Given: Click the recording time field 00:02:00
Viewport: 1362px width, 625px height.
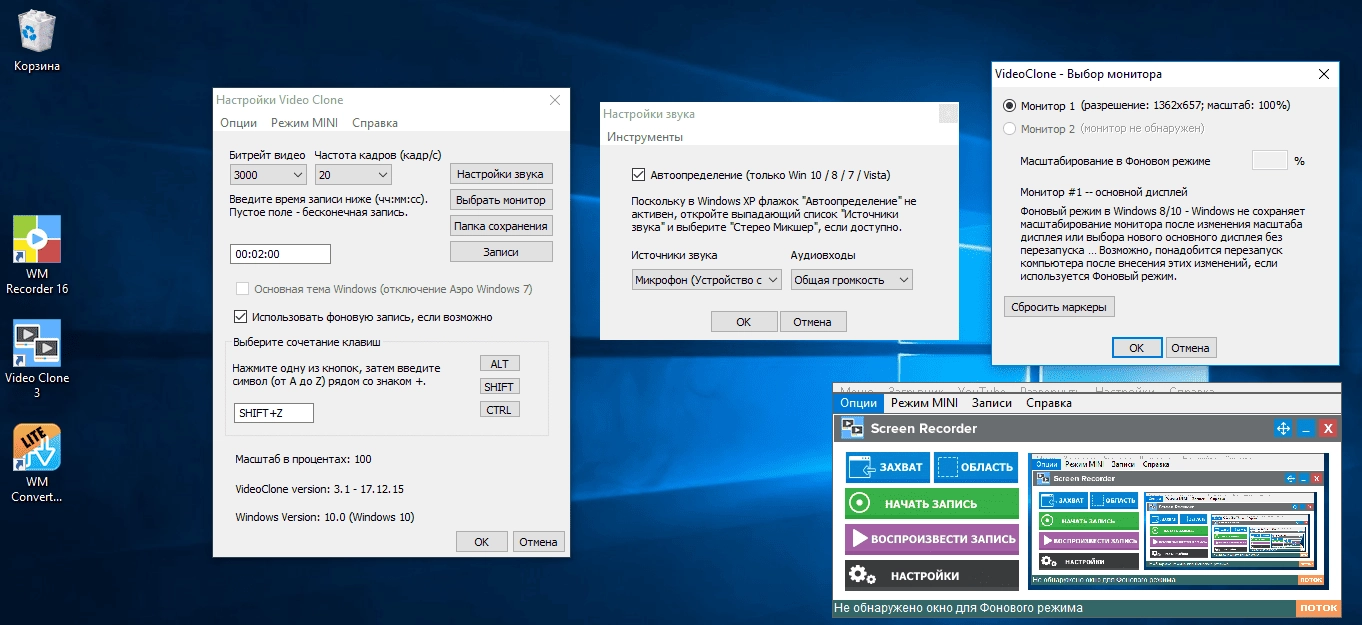Looking at the screenshot, I should coord(280,254).
